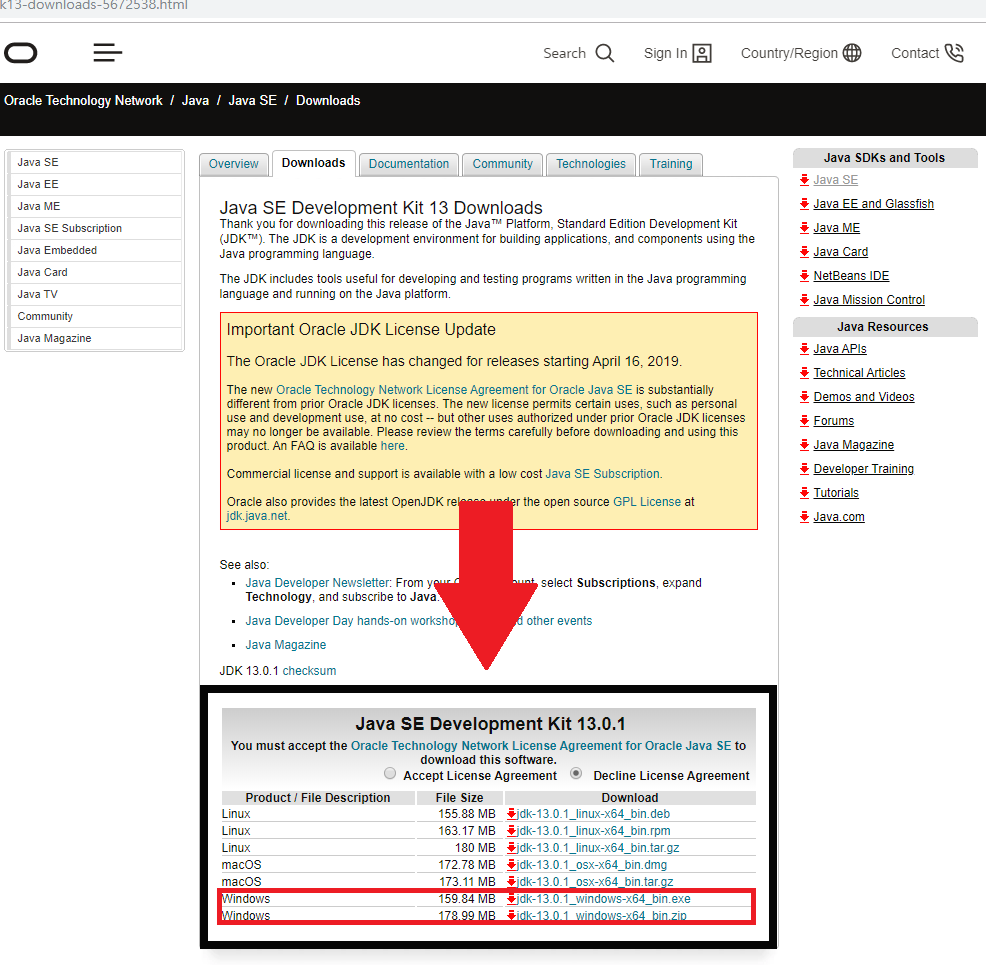Open Java Embedded sidebar item
This screenshot has width=986, height=965.
(x=96, y=250)
